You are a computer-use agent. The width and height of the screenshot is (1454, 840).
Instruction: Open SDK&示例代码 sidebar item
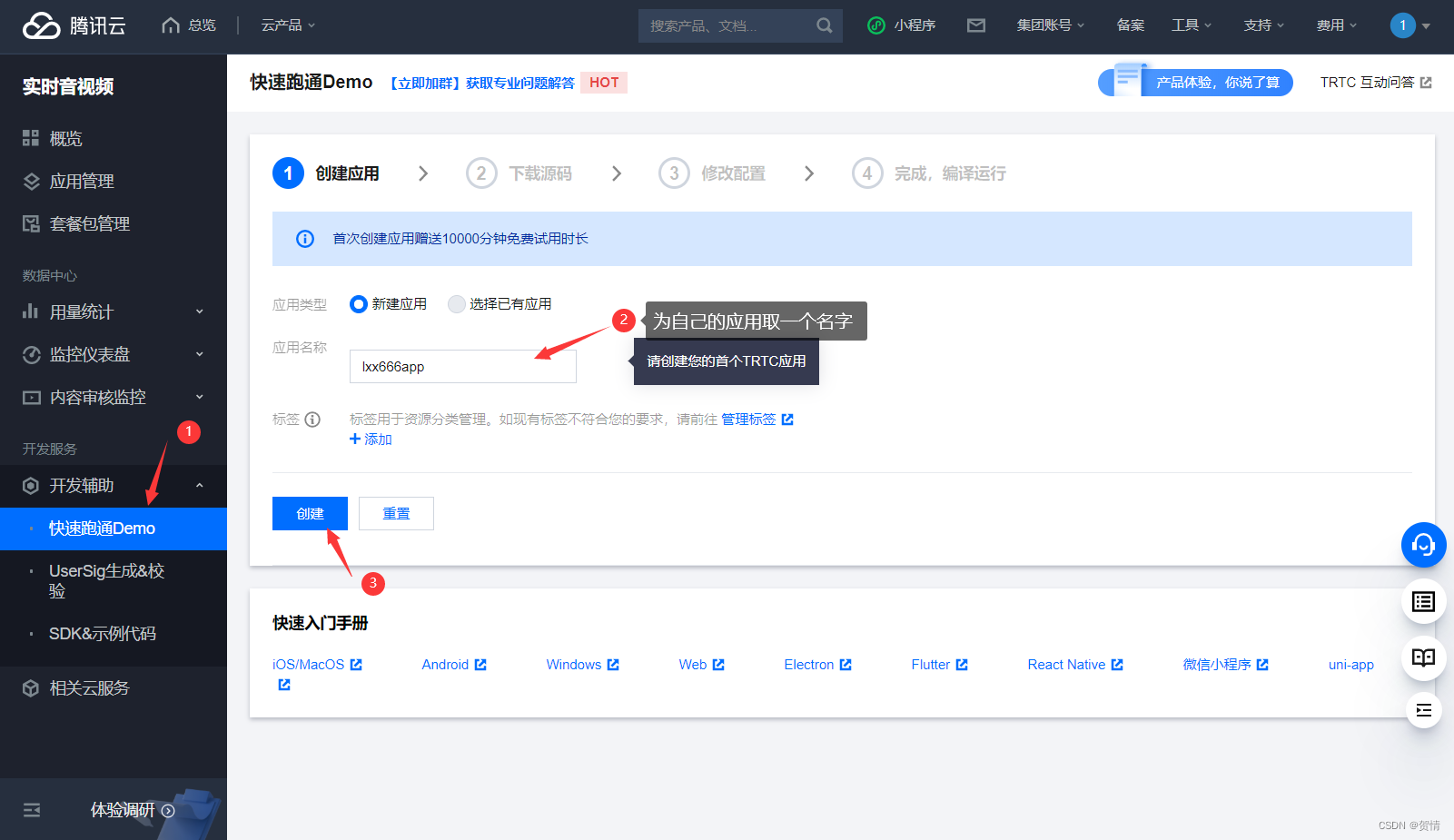pyautogui.click(x=114, y=634)
